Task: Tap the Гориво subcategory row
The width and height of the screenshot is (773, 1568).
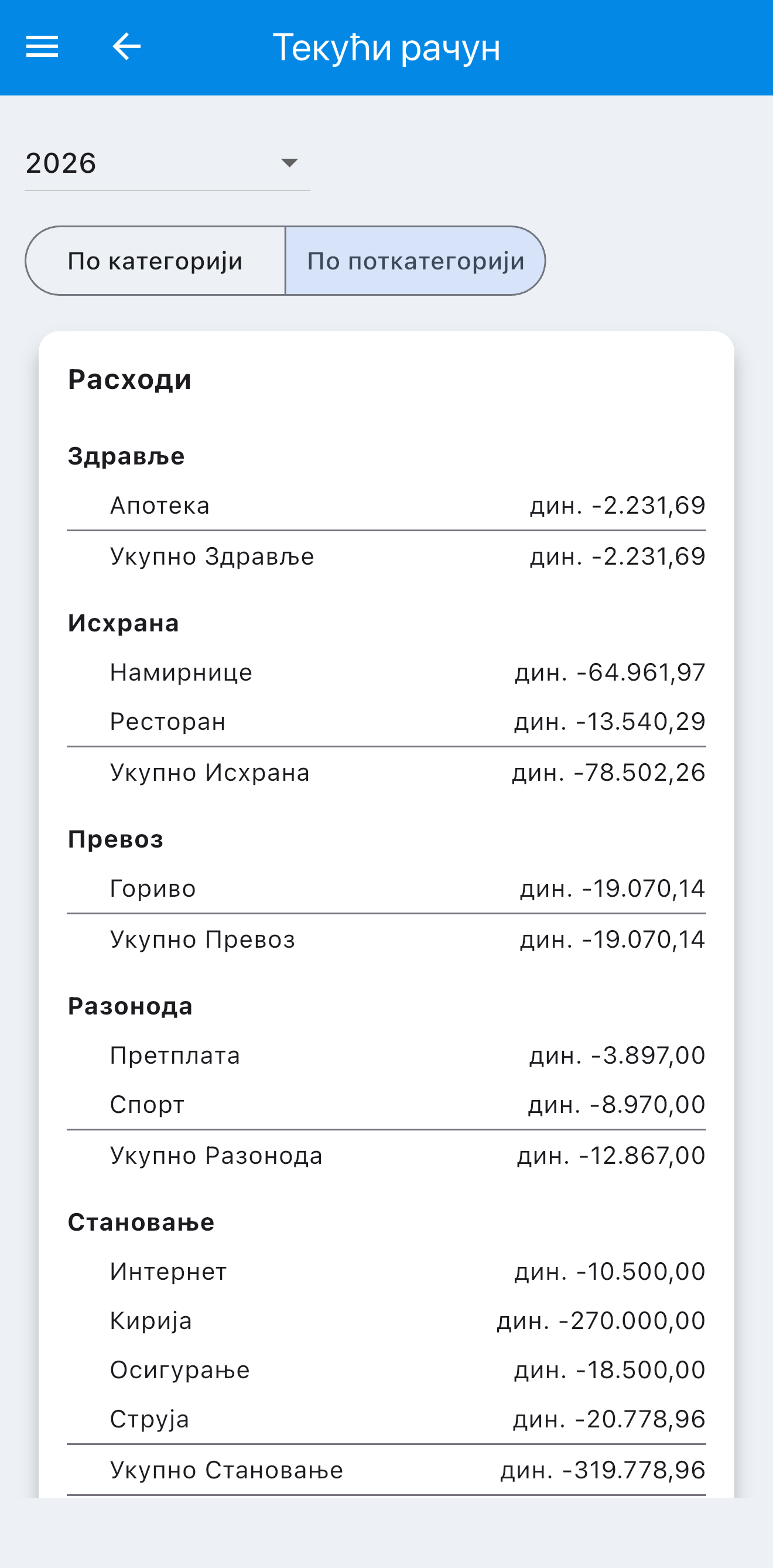Action: pyautogui.click(x=386, y=889)
